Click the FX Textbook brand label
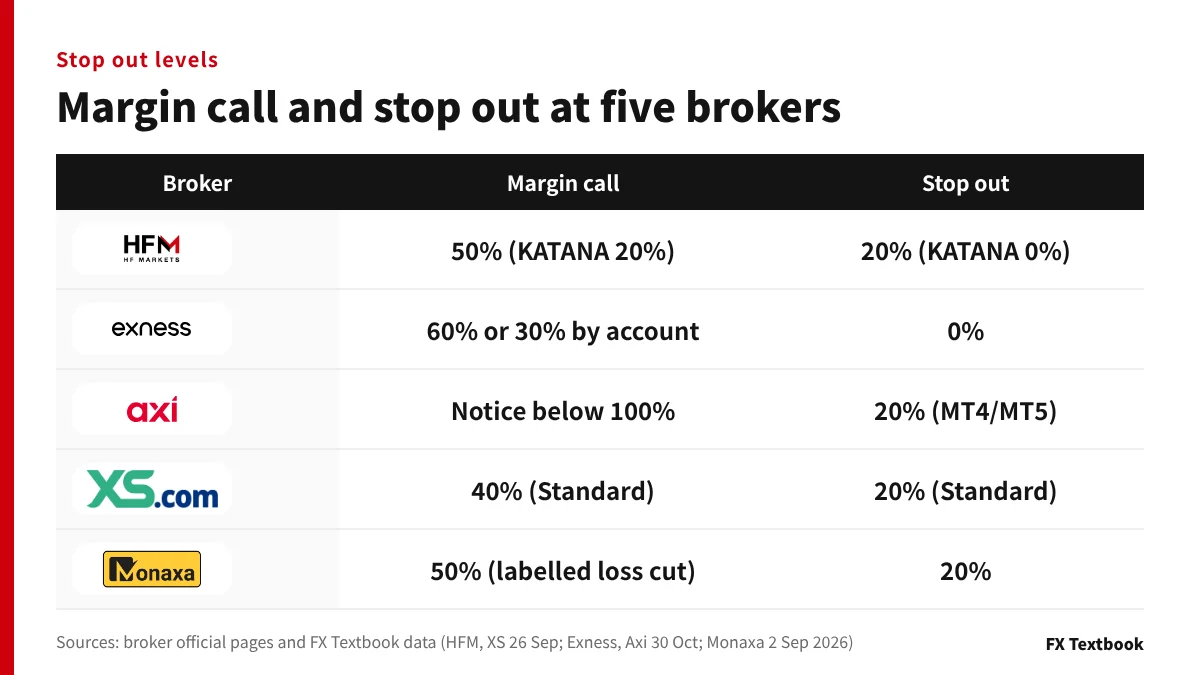Screen dimensions: 1200x675 click(x=1094, y=643)
